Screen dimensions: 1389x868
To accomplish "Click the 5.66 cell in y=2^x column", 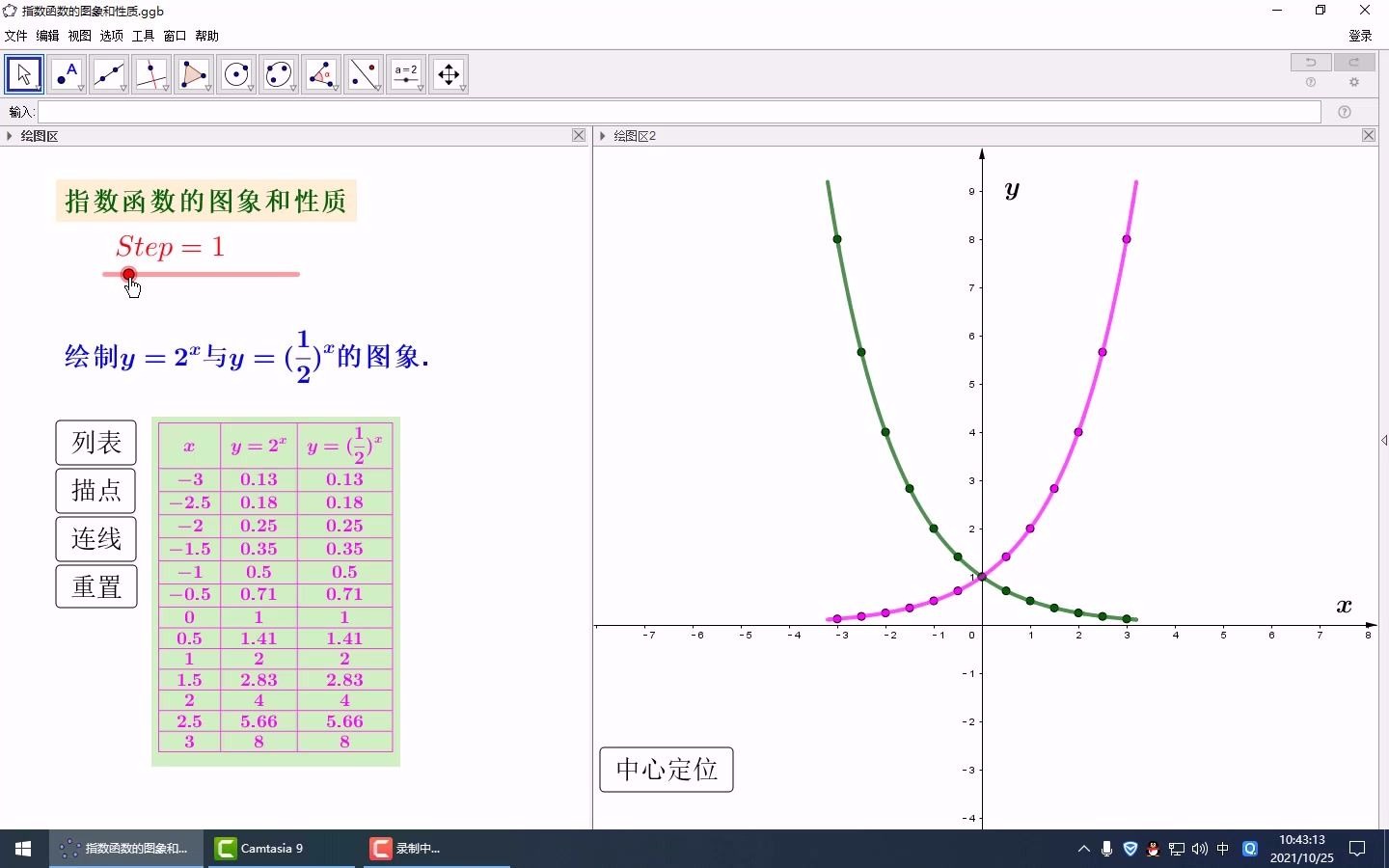I will 259,721.
